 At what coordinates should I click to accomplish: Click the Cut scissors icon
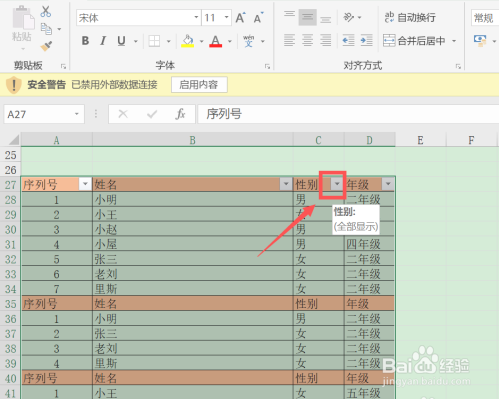click(46, 12)
